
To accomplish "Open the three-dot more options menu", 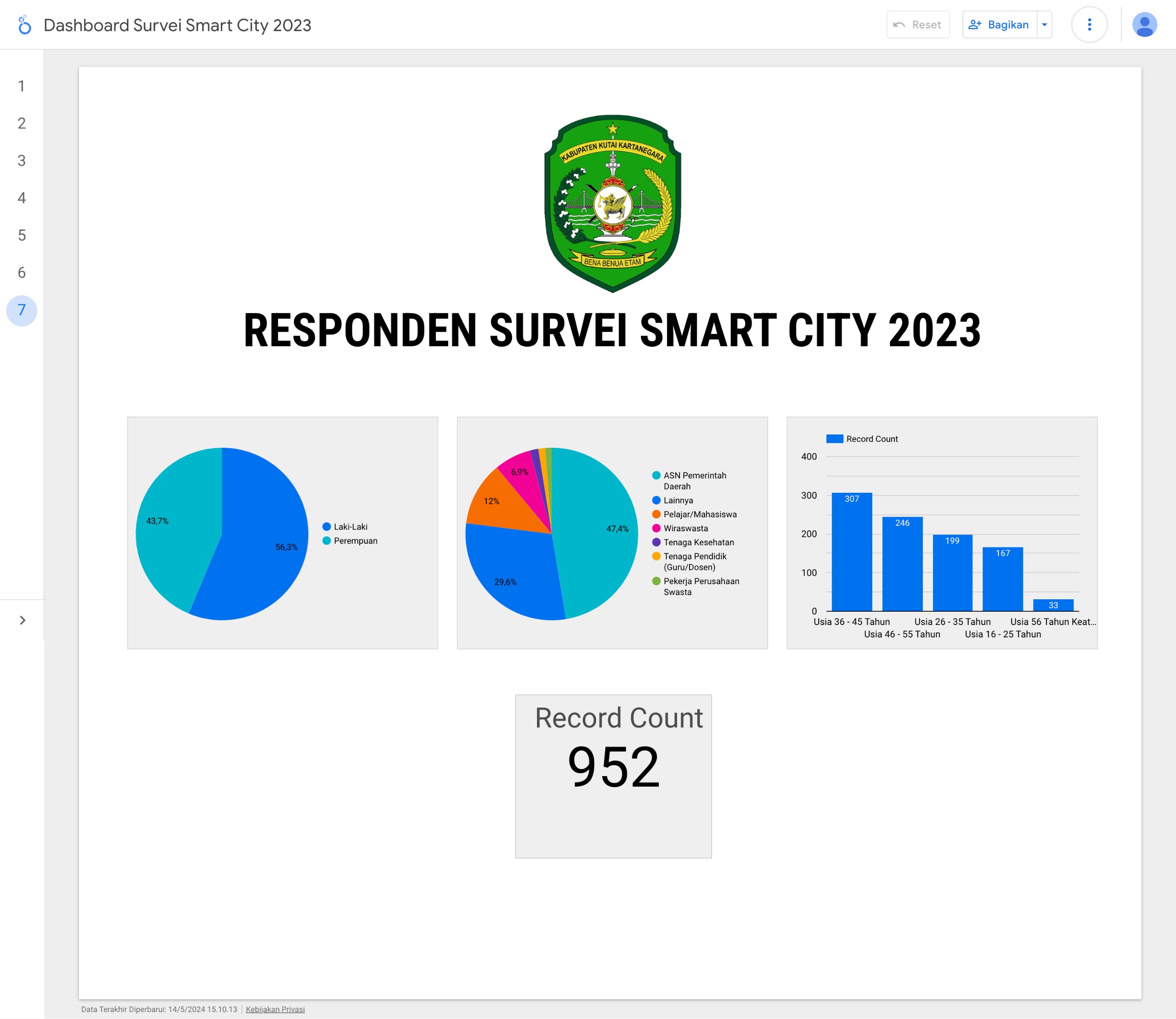I will point(1089,25).
